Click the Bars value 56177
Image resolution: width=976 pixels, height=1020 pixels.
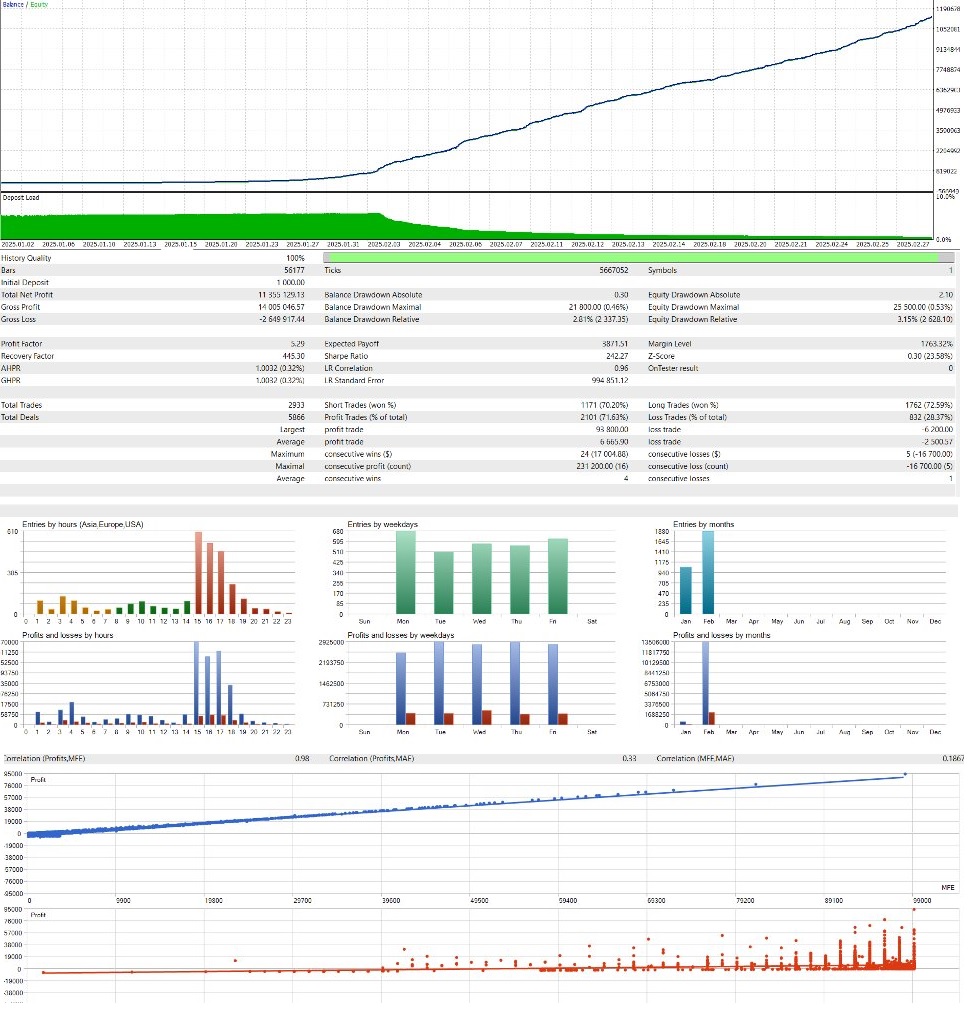coord(294,275)
